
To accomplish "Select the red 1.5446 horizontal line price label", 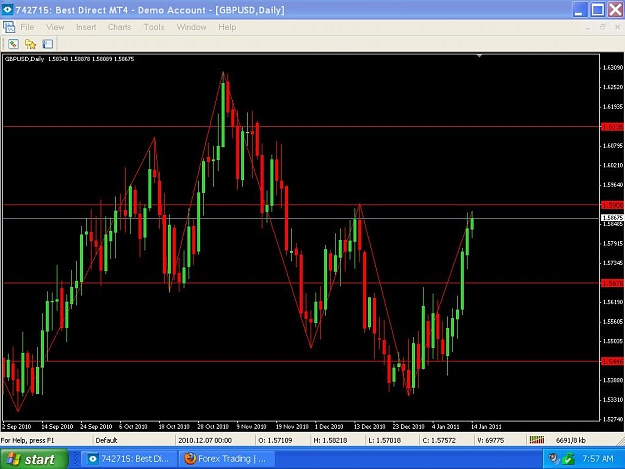I will tap(612, 361).
